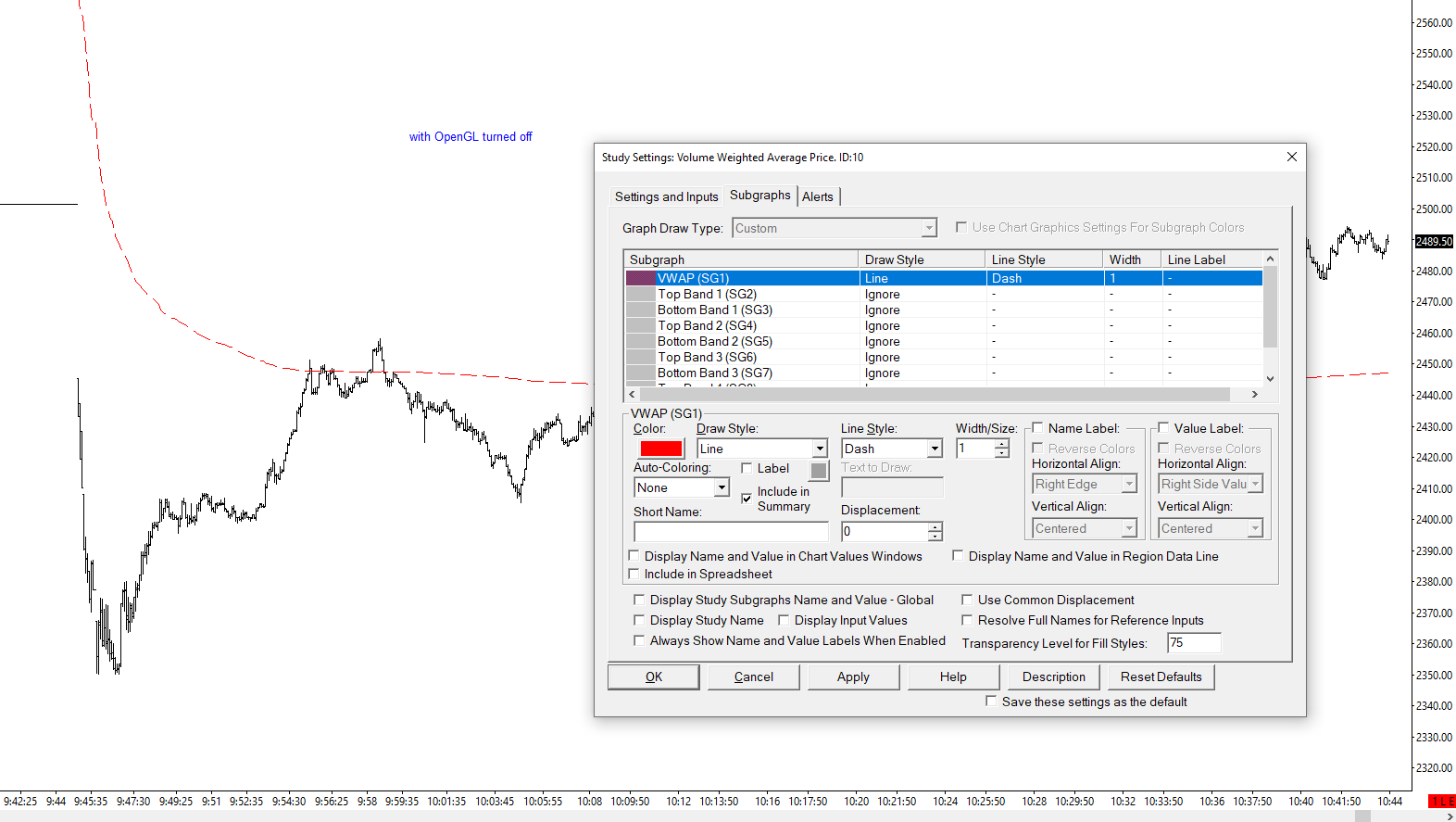1456x822 pixels.
Task: Enable the Label checkbox
Action: [x=747, y=468]
